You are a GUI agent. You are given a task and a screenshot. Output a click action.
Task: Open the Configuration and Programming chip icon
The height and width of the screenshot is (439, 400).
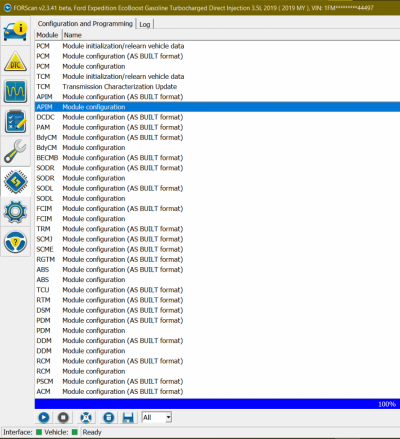pos(15,182)
